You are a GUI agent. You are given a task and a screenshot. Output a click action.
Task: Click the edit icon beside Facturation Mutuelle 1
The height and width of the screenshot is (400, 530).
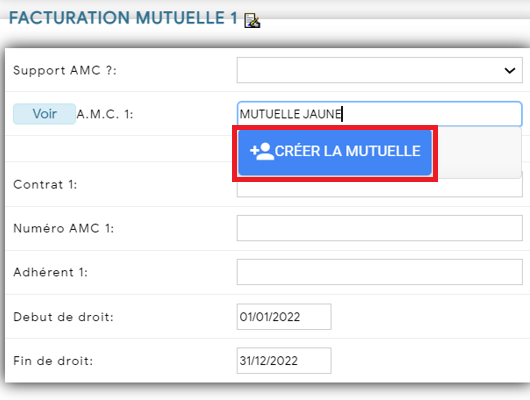pos(252,21)
